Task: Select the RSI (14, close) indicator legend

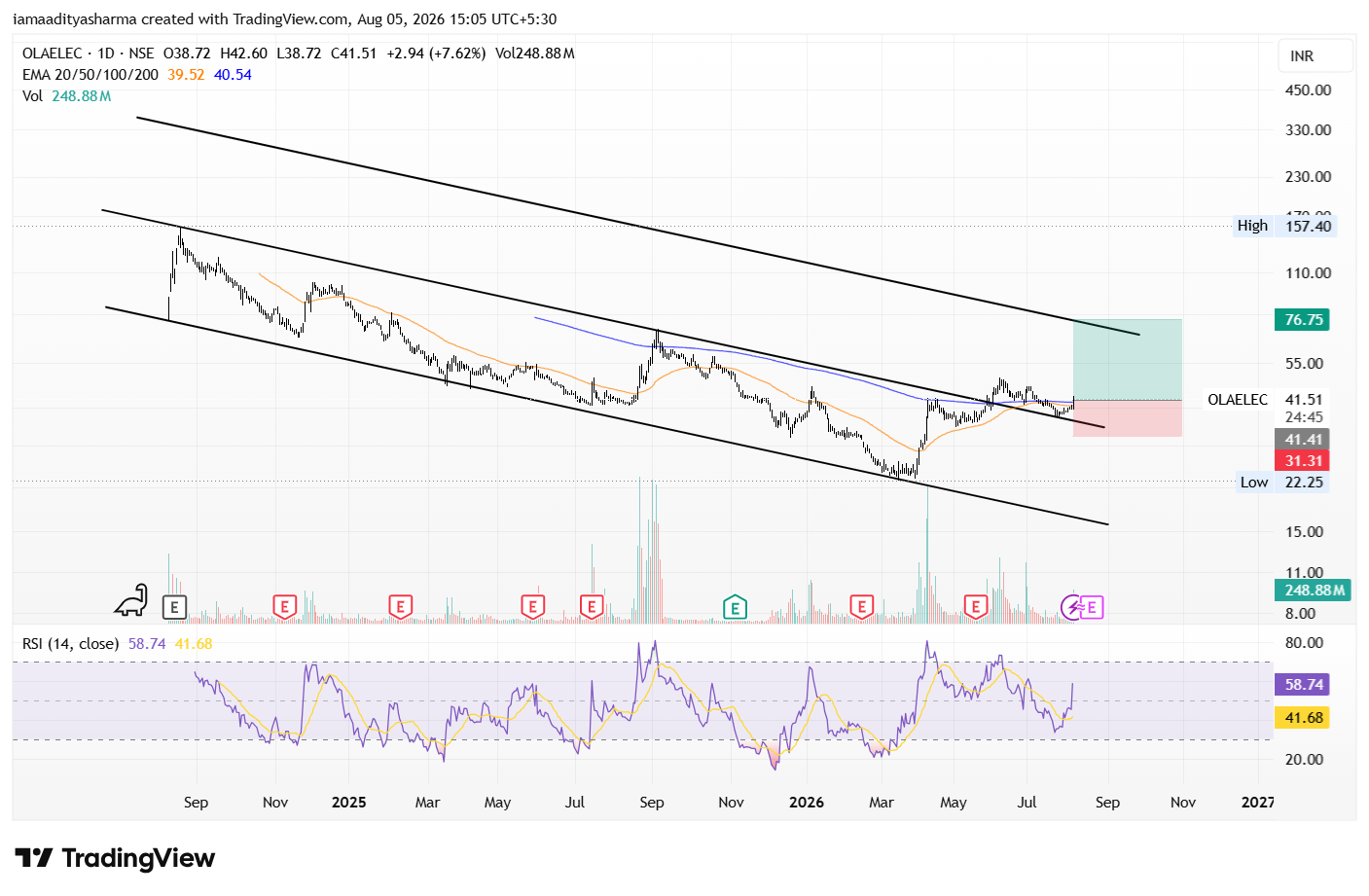Action: tap(71, 644)
